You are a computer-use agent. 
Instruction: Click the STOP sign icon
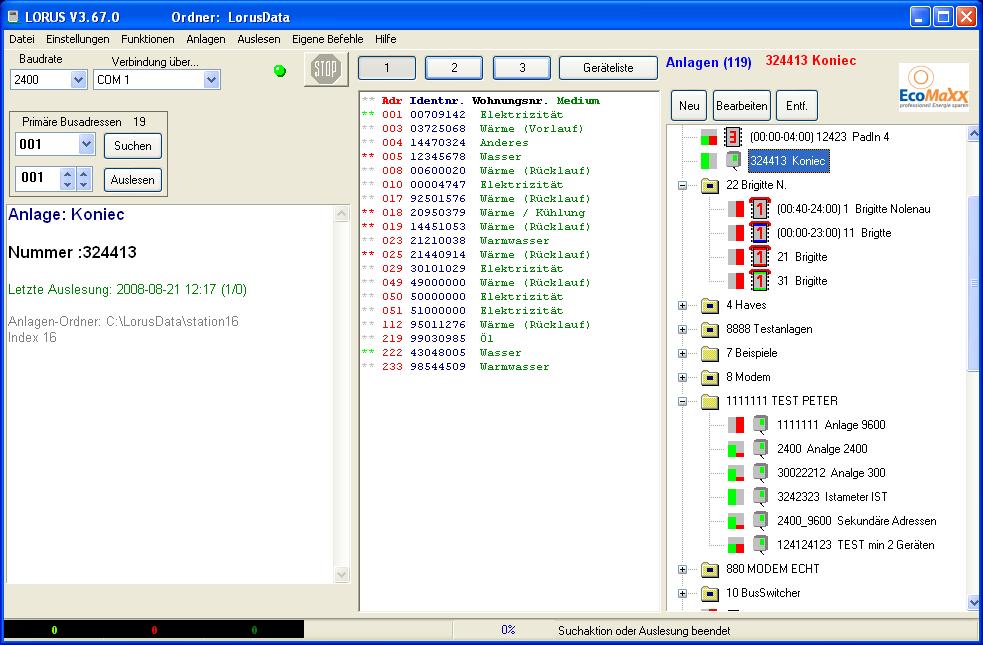(x=326, y=69)
